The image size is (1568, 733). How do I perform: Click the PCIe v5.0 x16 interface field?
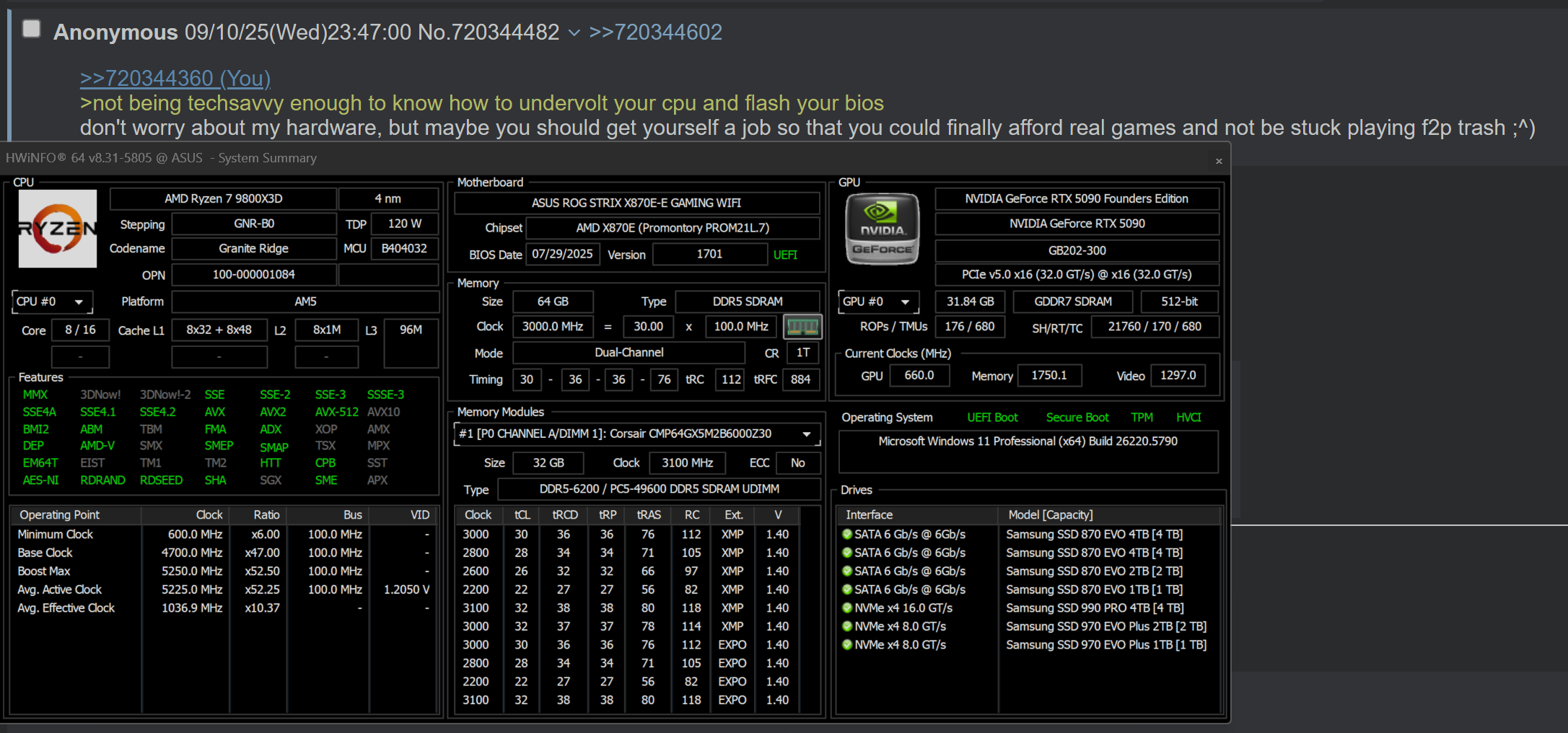point(1077,275)
